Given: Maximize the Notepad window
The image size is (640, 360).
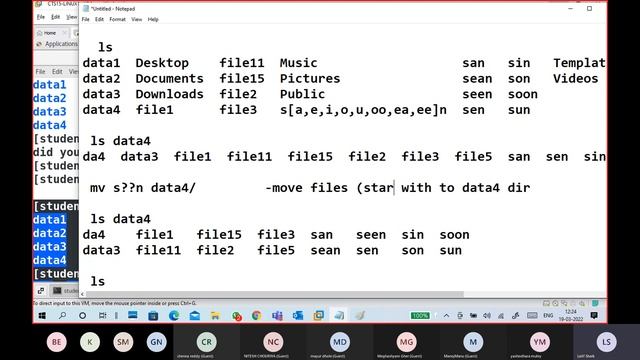Looking at the screenshot, I should 589,9.
